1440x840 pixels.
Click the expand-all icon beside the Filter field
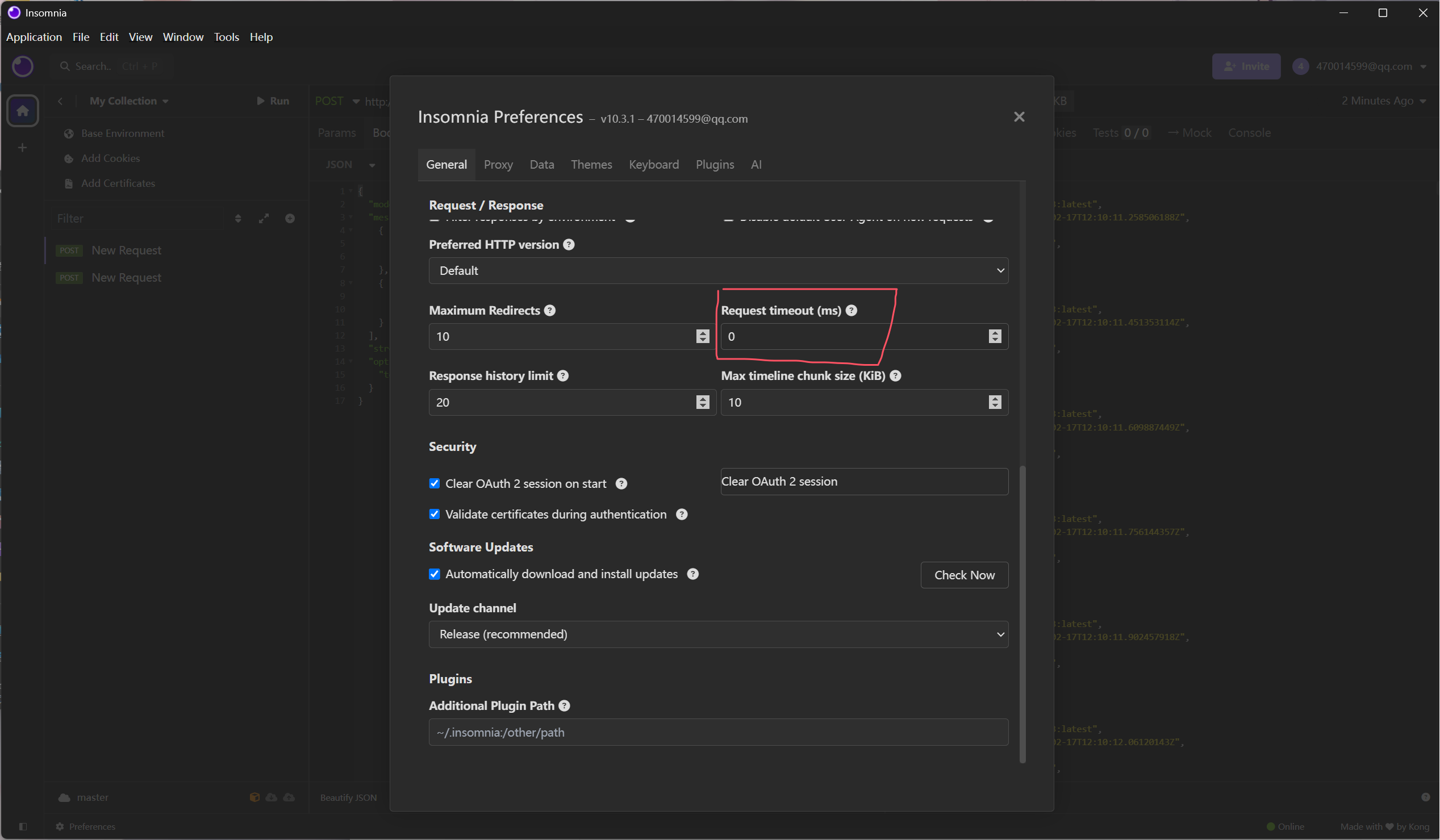click(264, 218)
